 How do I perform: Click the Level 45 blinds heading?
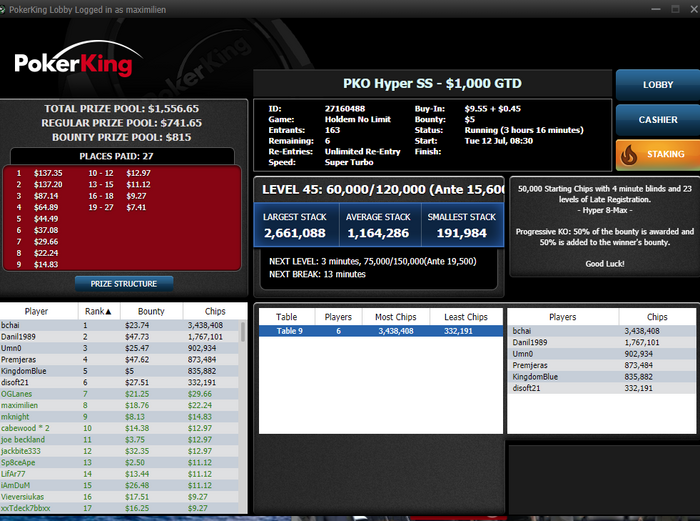(x=383, y=190)
